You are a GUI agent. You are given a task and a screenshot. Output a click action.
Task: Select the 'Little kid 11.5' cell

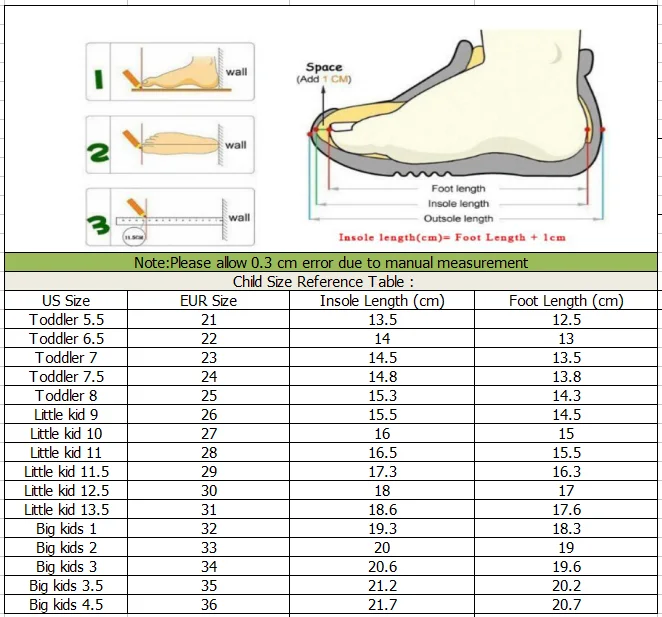click(66, 472)
